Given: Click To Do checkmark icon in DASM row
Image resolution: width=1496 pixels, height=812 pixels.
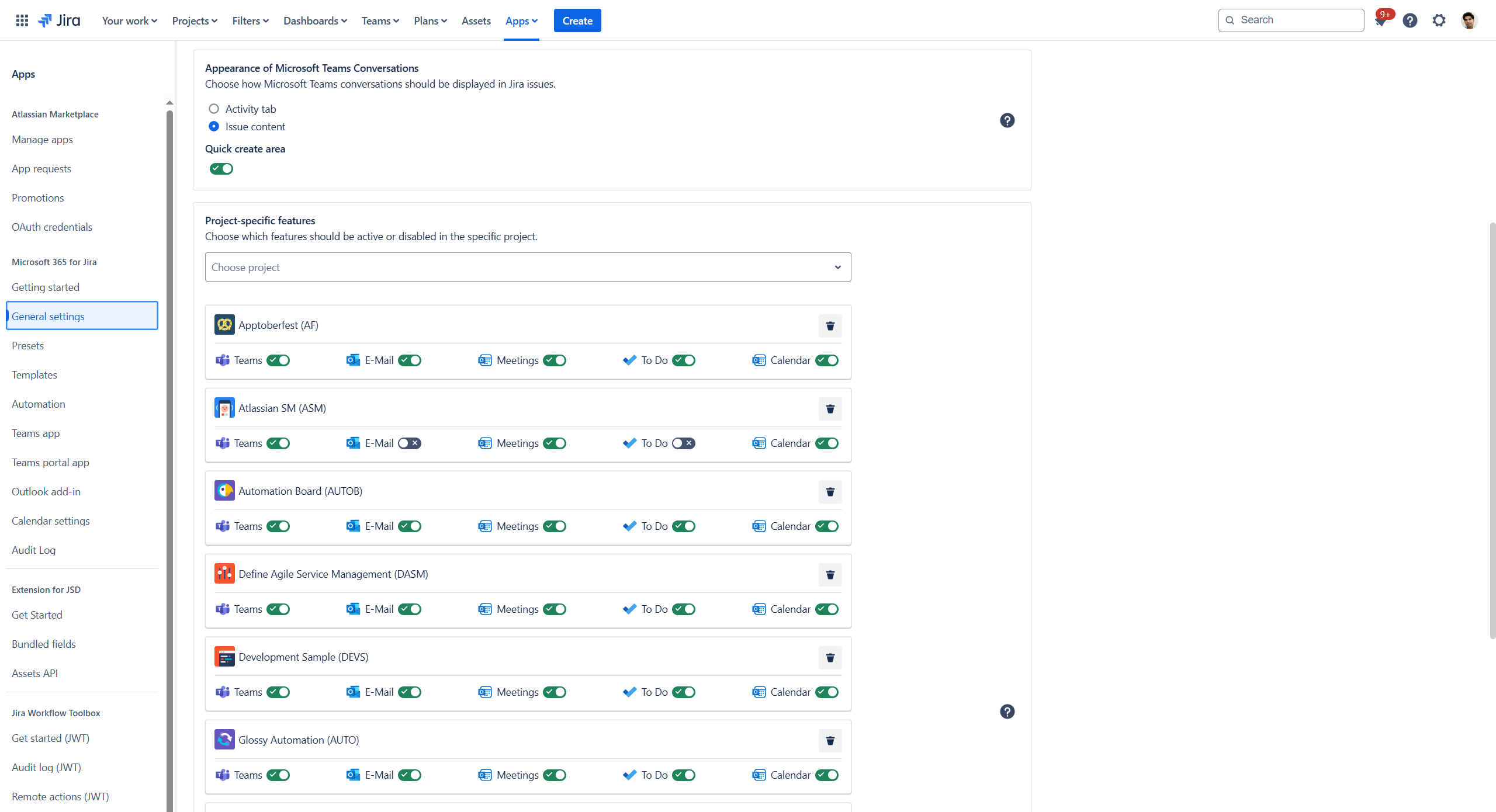Looking at the screenshot, I should coord(629,609).
